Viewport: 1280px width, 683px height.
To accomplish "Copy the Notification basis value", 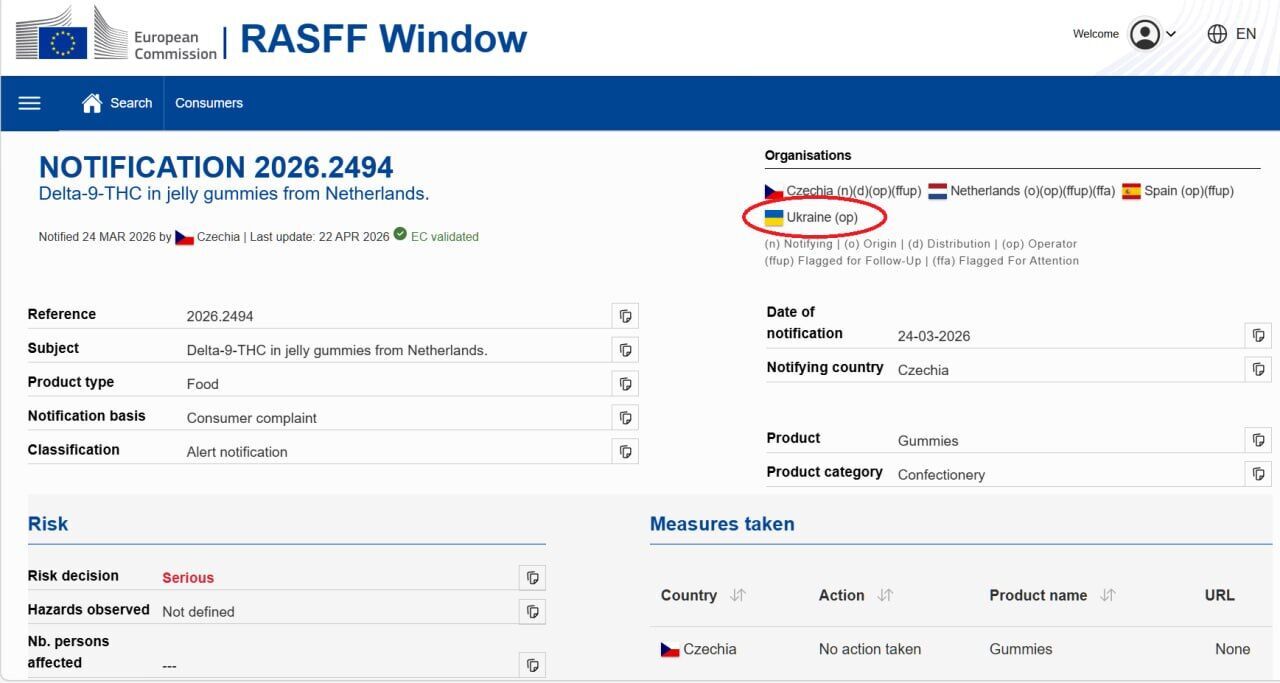I will (625, 418).
